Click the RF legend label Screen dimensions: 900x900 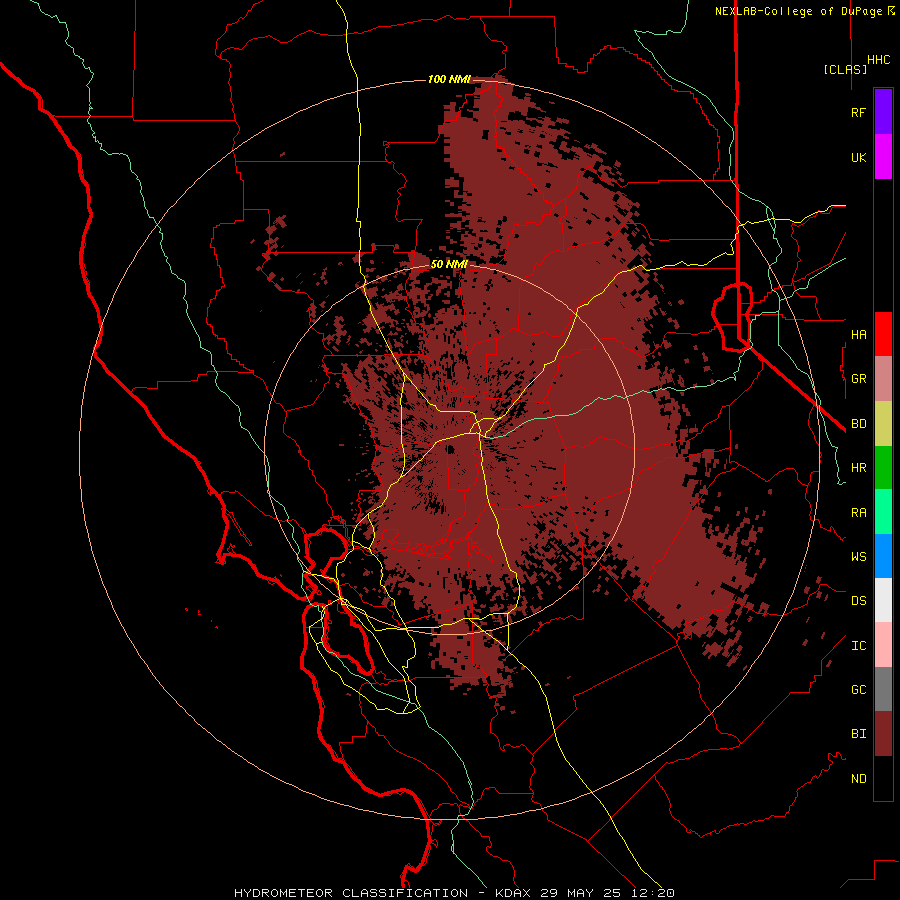coord(859,112)
